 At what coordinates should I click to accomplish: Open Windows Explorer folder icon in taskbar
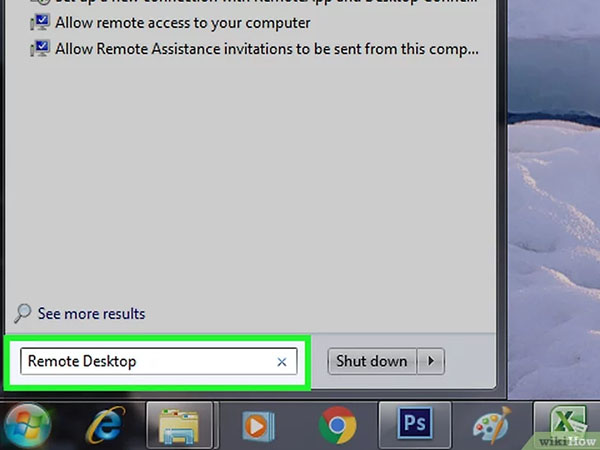[179, 426]
